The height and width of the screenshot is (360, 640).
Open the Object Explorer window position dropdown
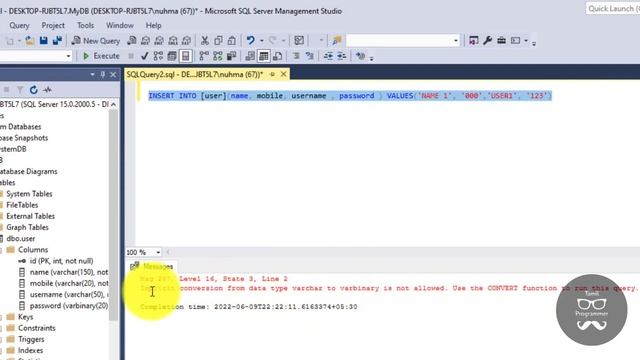tap(92, 74)
